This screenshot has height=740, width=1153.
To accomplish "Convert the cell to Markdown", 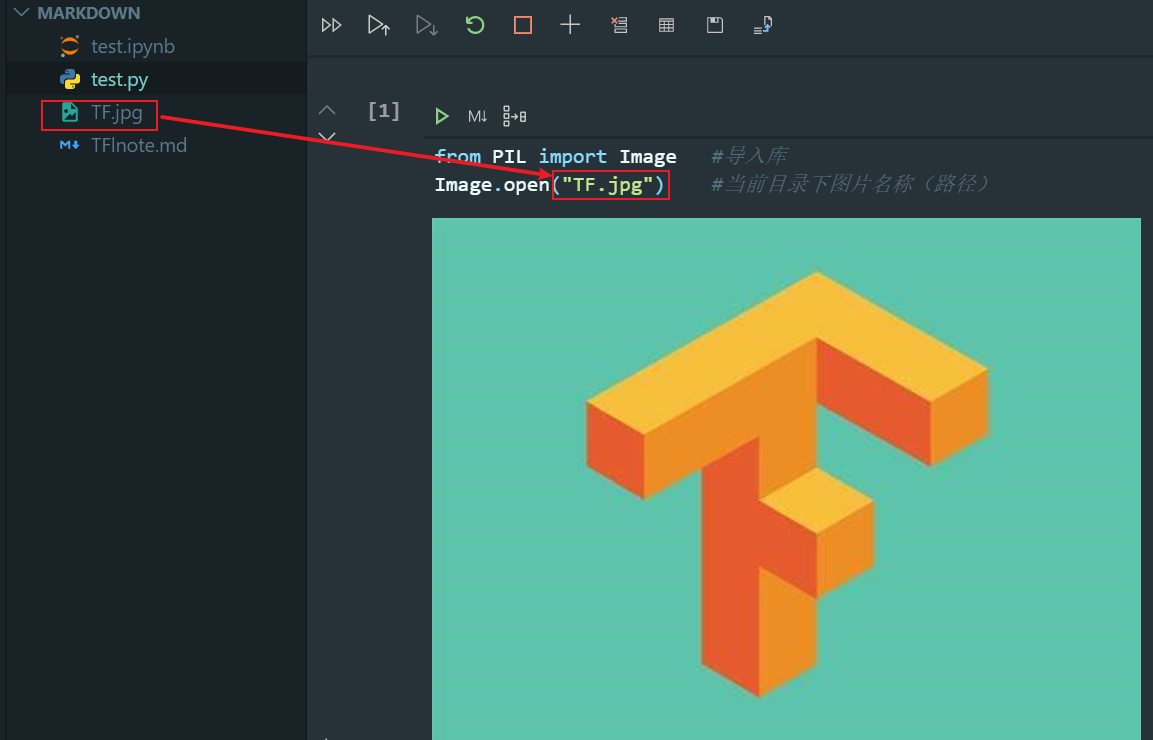I will point(477,116).
